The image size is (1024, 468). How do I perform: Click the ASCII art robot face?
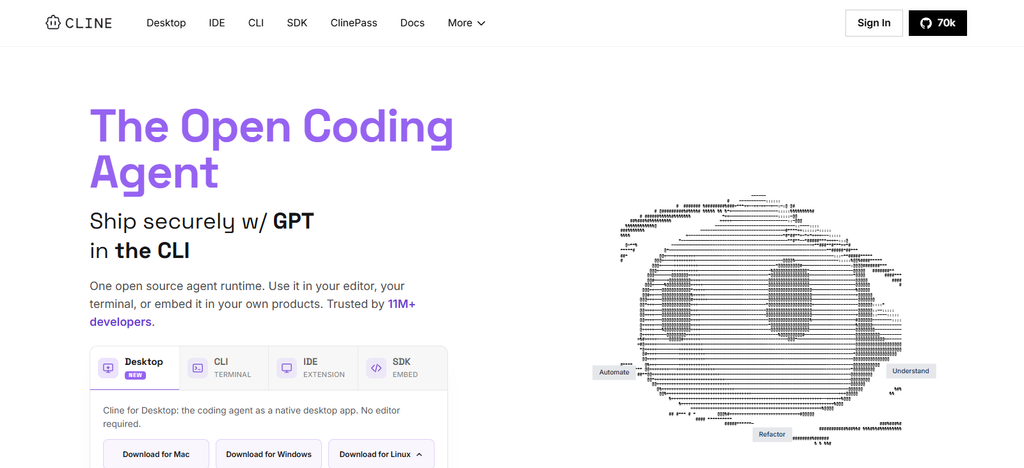click(761, 320)
